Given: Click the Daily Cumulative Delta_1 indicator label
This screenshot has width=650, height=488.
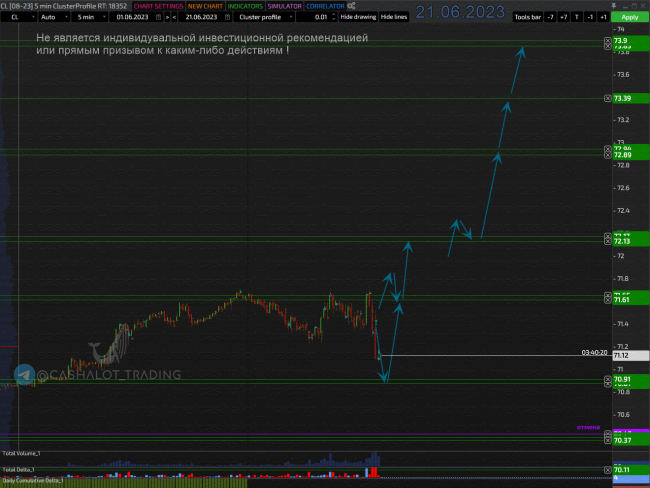Looking at the screenshot, I should [33, 480].
